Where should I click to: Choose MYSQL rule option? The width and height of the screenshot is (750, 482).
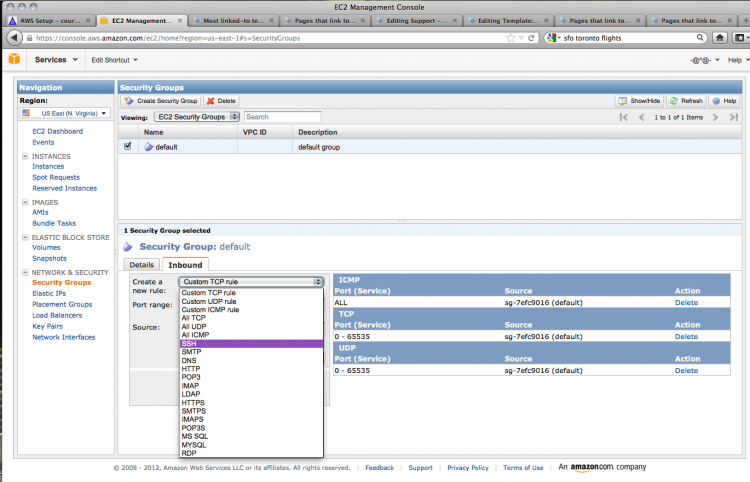pos(252,445)
